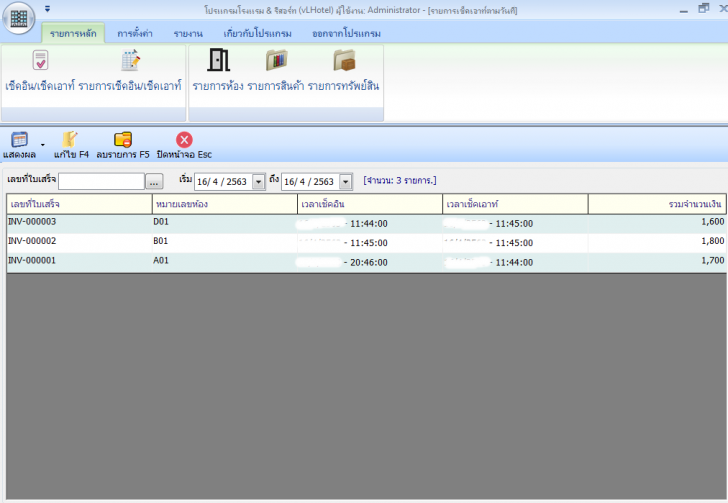
Task: Open รายการสินค้า products icon
Action: (x=277, y=60)
